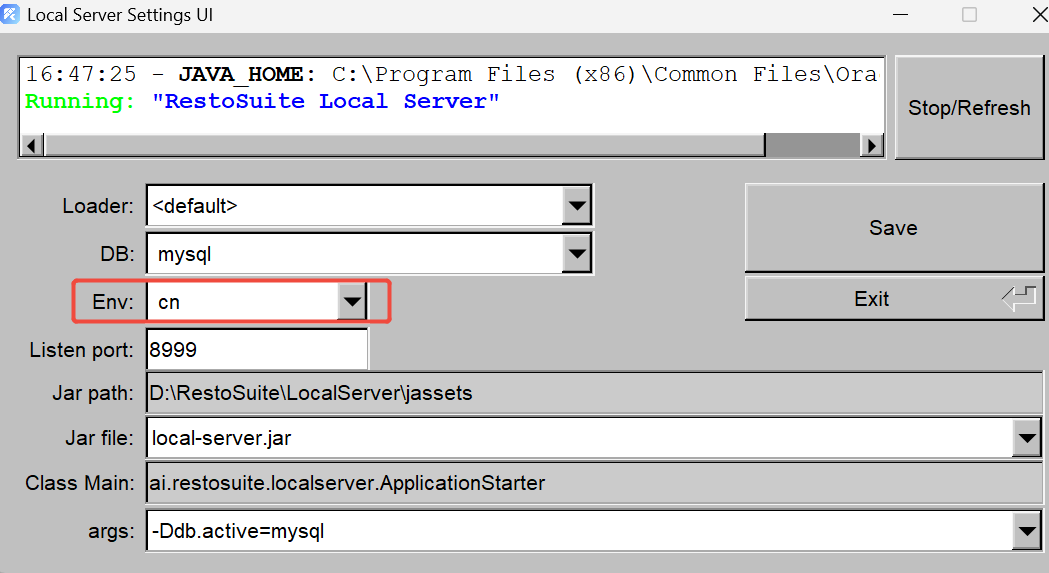This screenshot has height=573, width=1049.
Task: Open the Loader dropdown arrow
Action: (577, 206)
